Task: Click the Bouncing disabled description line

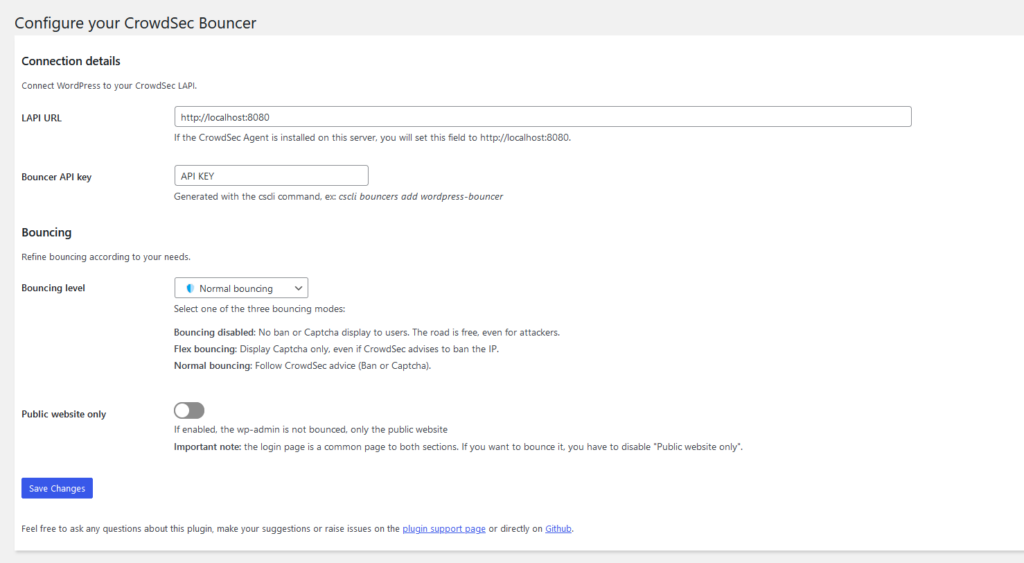Action: pos(366,332)
